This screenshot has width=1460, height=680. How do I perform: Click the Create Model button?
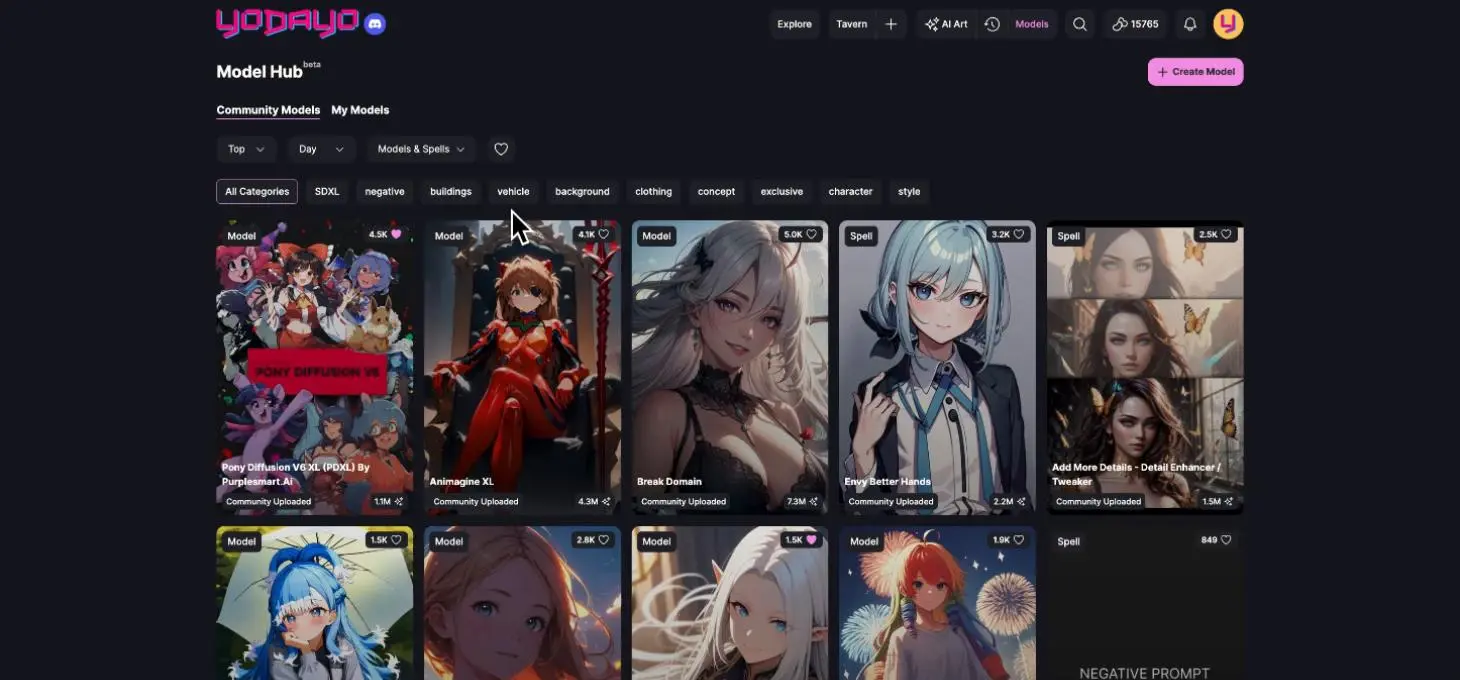[1195, 72]
